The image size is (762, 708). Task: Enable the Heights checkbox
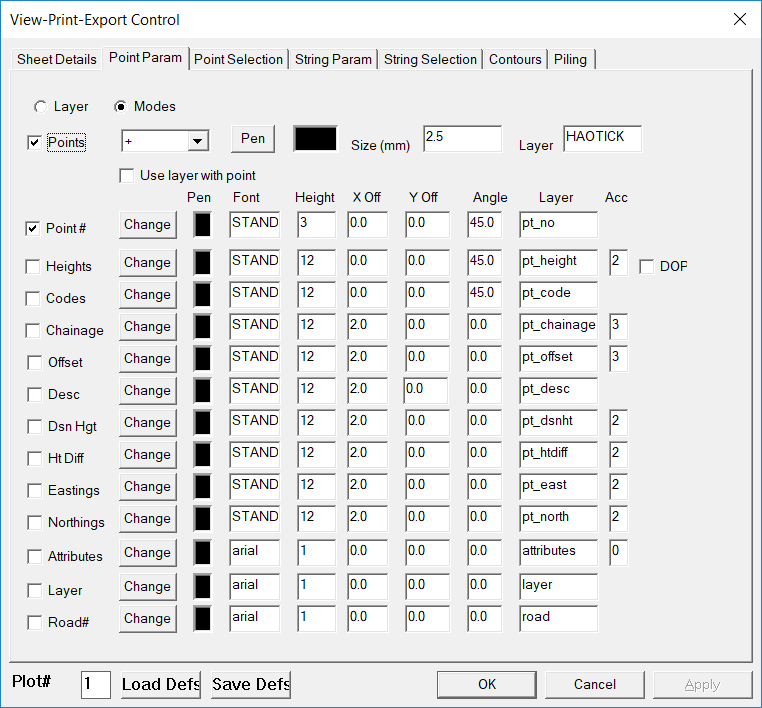34,266
